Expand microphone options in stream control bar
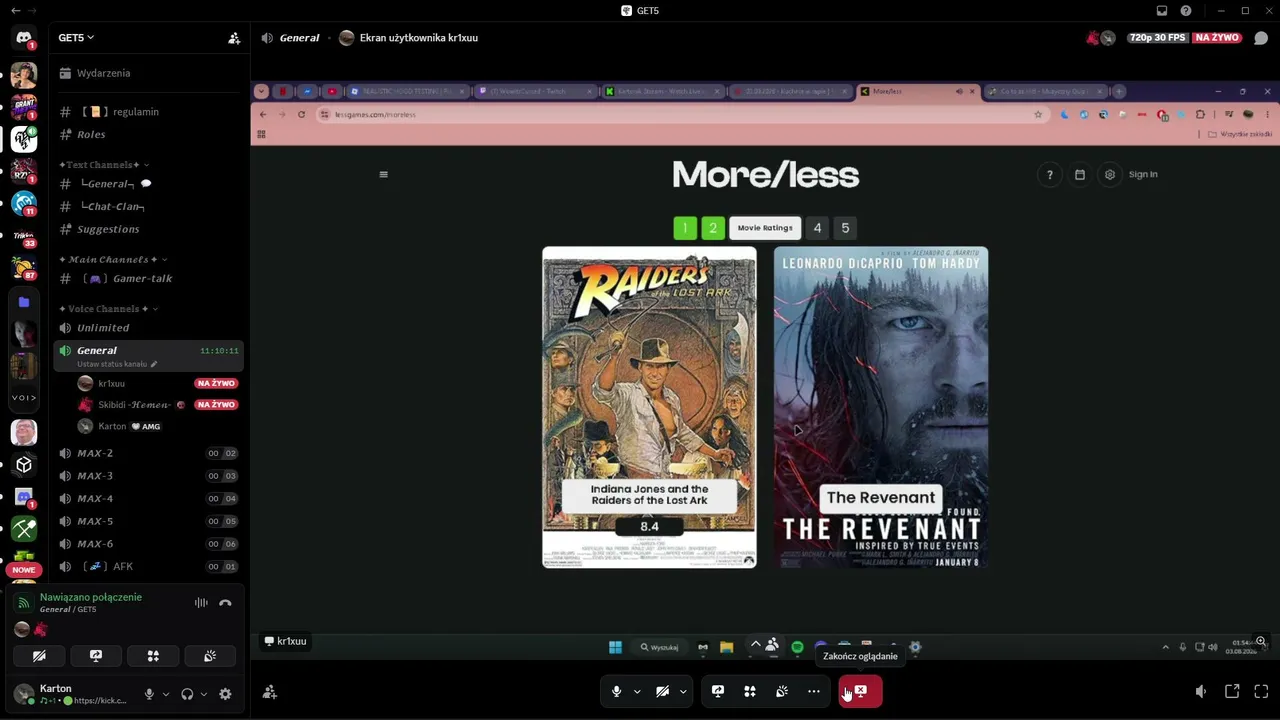 tap(637, 691)
